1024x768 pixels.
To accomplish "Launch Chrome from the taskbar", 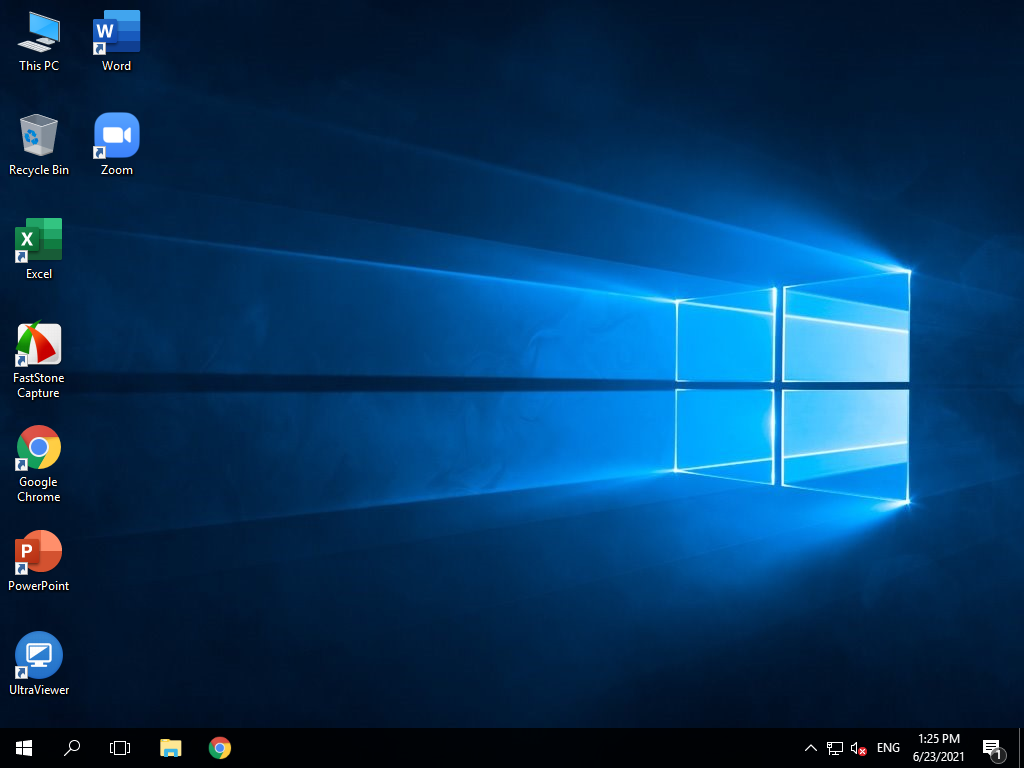I will point(220,748).
